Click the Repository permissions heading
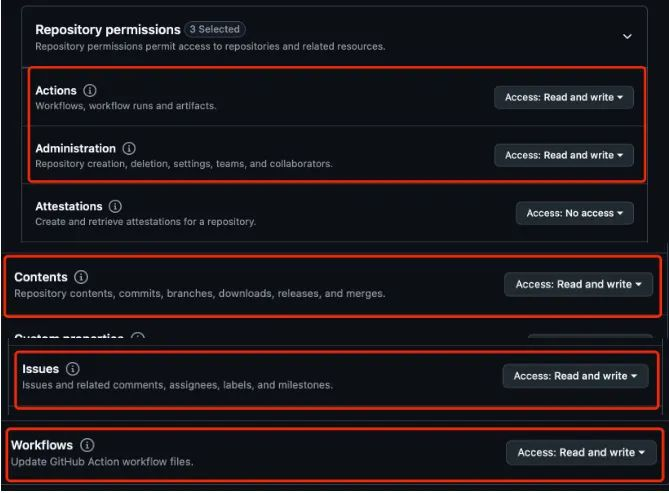 point(108,30)
